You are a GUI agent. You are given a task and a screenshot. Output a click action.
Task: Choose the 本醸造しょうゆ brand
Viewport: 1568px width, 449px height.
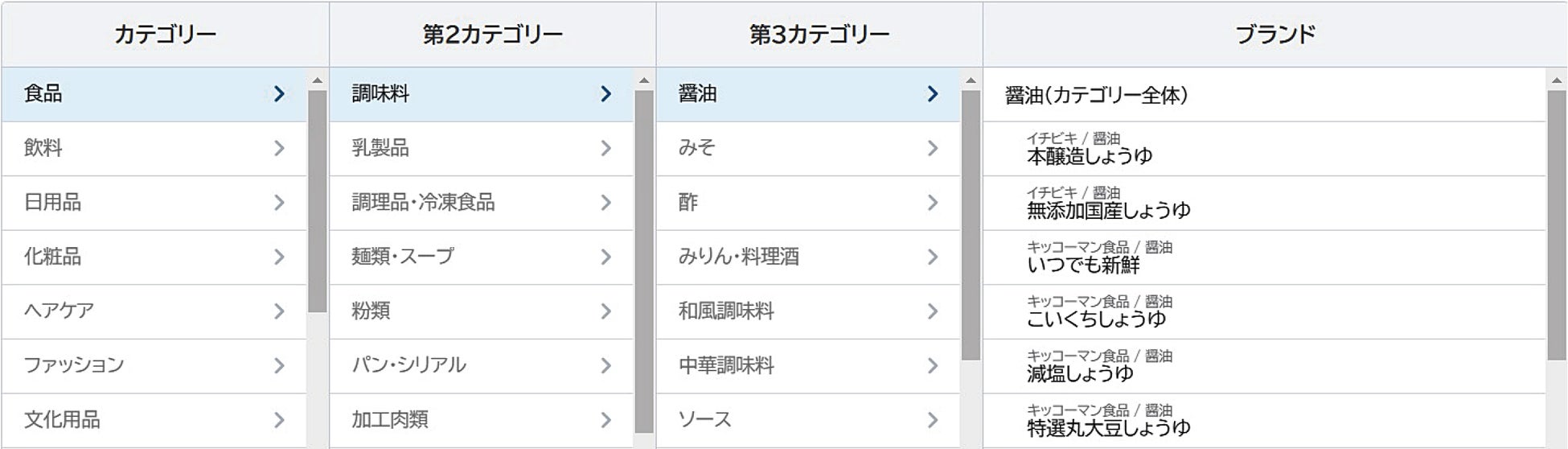pyautogui.click(x=1089, y=156)
